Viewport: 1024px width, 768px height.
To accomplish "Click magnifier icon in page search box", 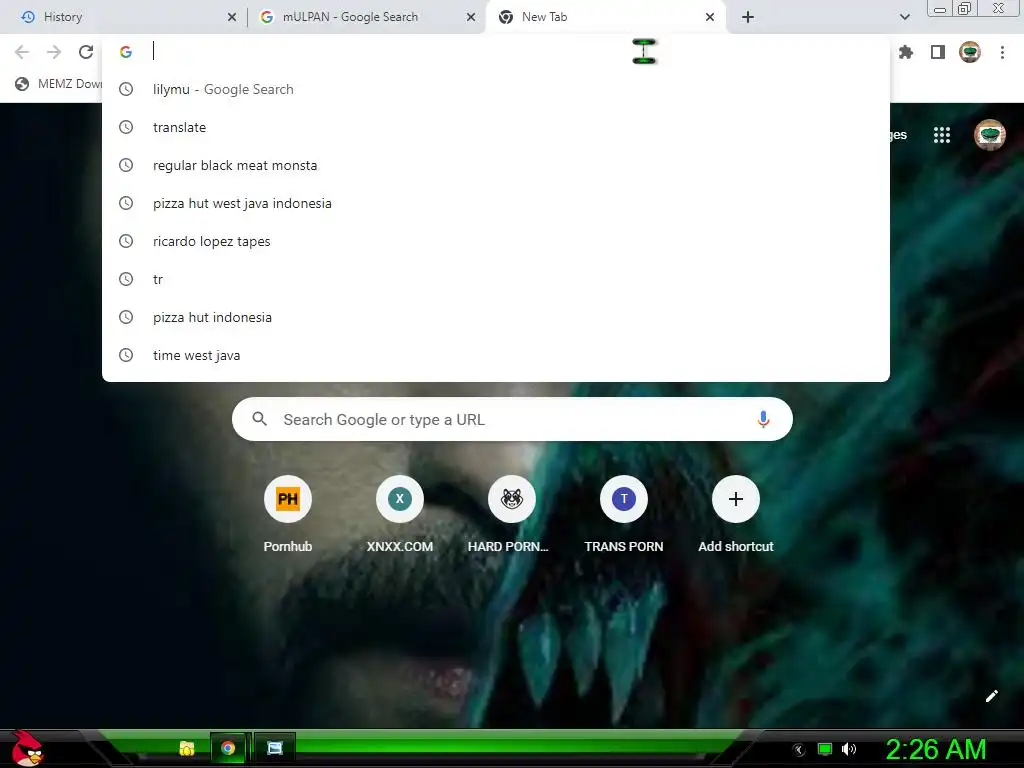I will [x=259, y=419].
